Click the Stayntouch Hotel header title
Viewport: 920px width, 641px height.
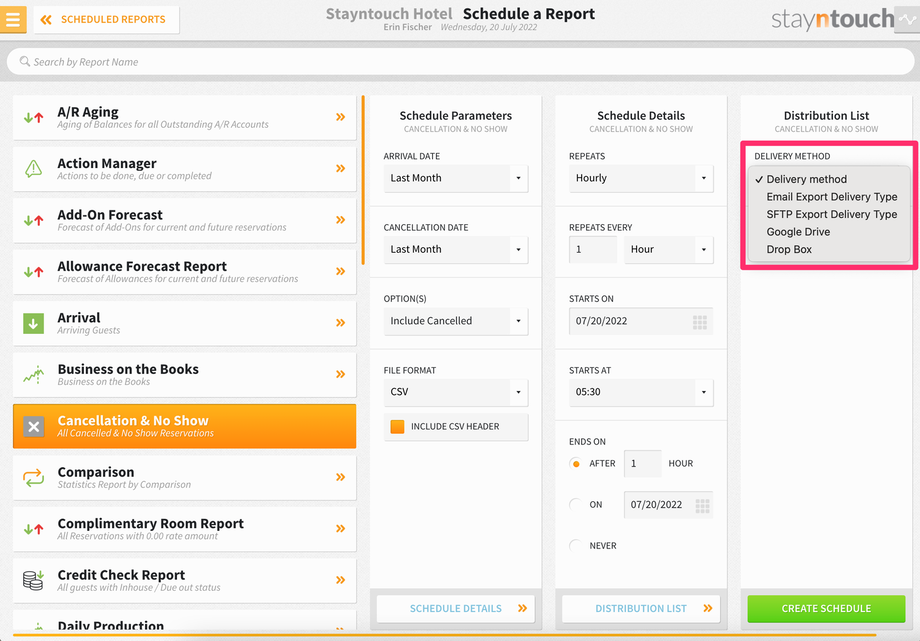tap(389, 14)
